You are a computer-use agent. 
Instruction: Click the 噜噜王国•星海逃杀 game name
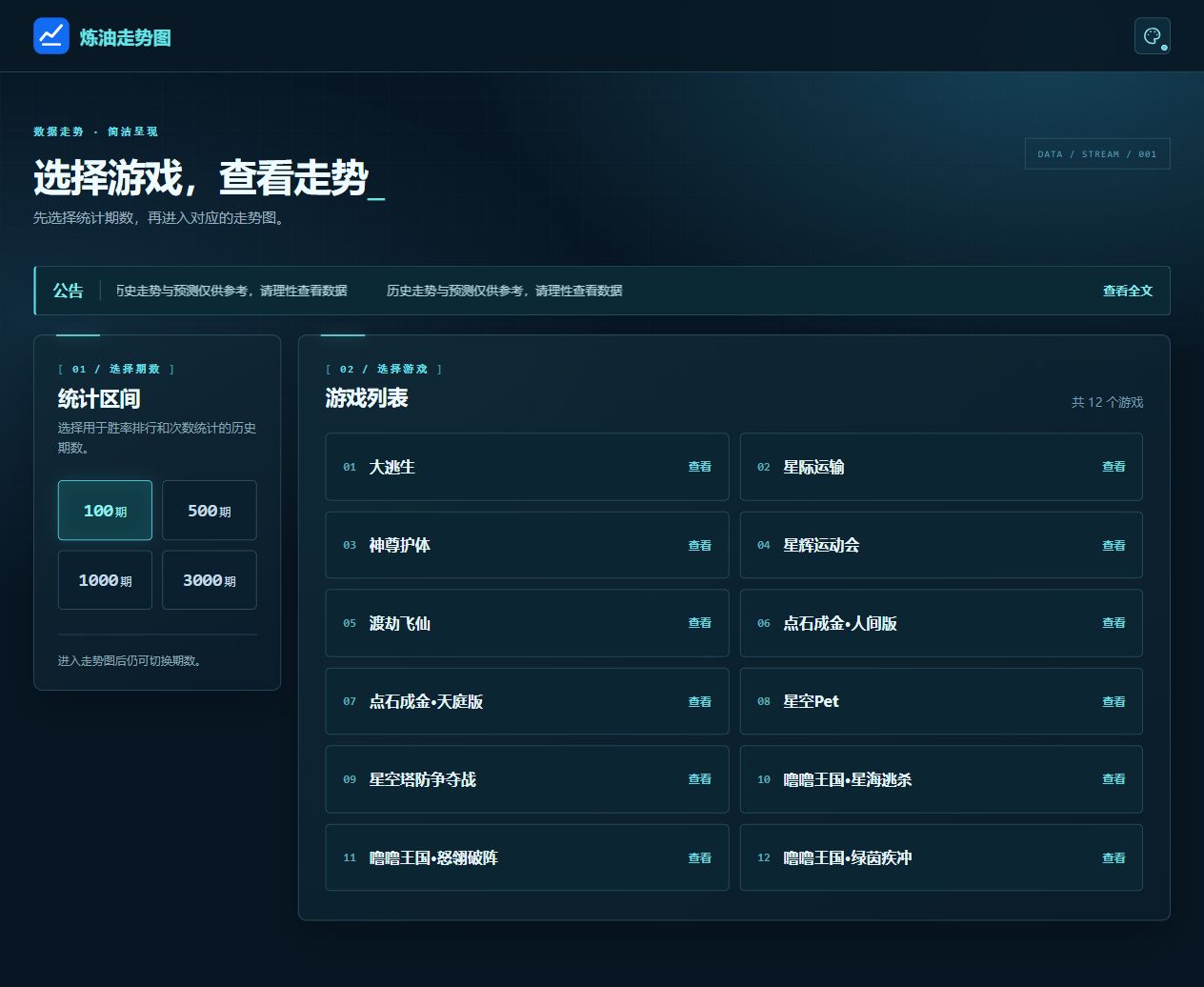pyautogui.click(x=847, y=779)
